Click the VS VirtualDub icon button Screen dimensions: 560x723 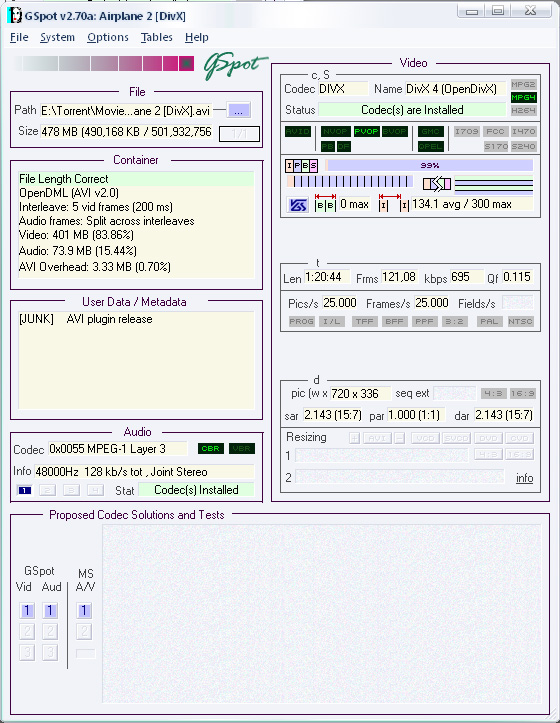pos(298,205)
